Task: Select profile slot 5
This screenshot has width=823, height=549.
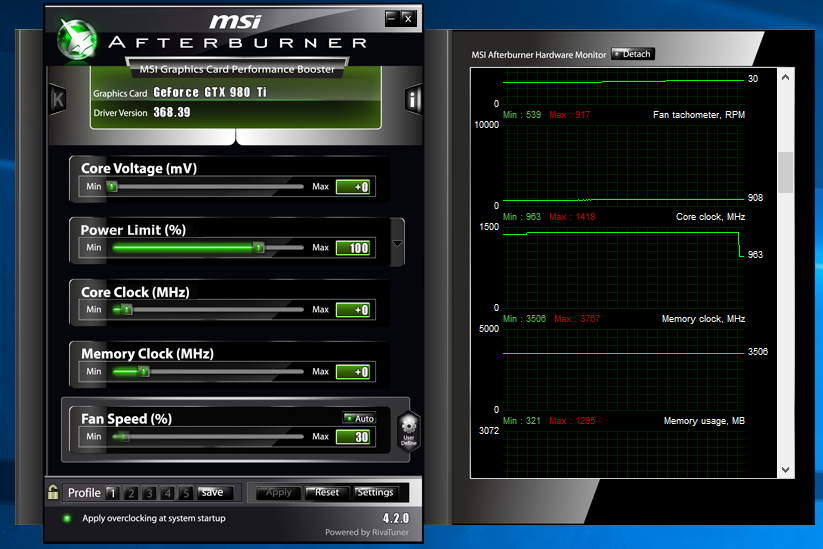Action: (186, 493)
